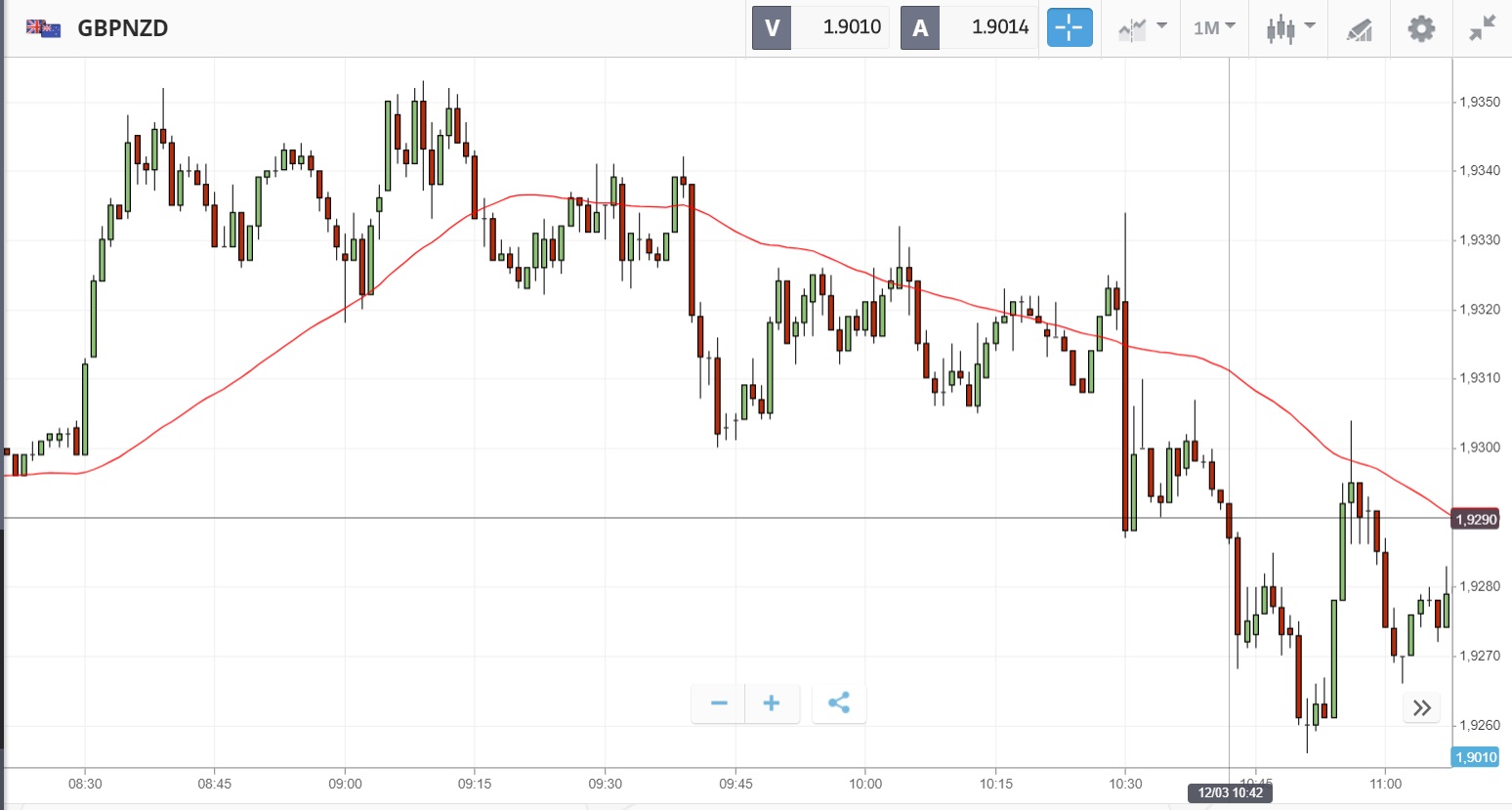
Task: Zoom out the chart with minus
Action: 719,703
